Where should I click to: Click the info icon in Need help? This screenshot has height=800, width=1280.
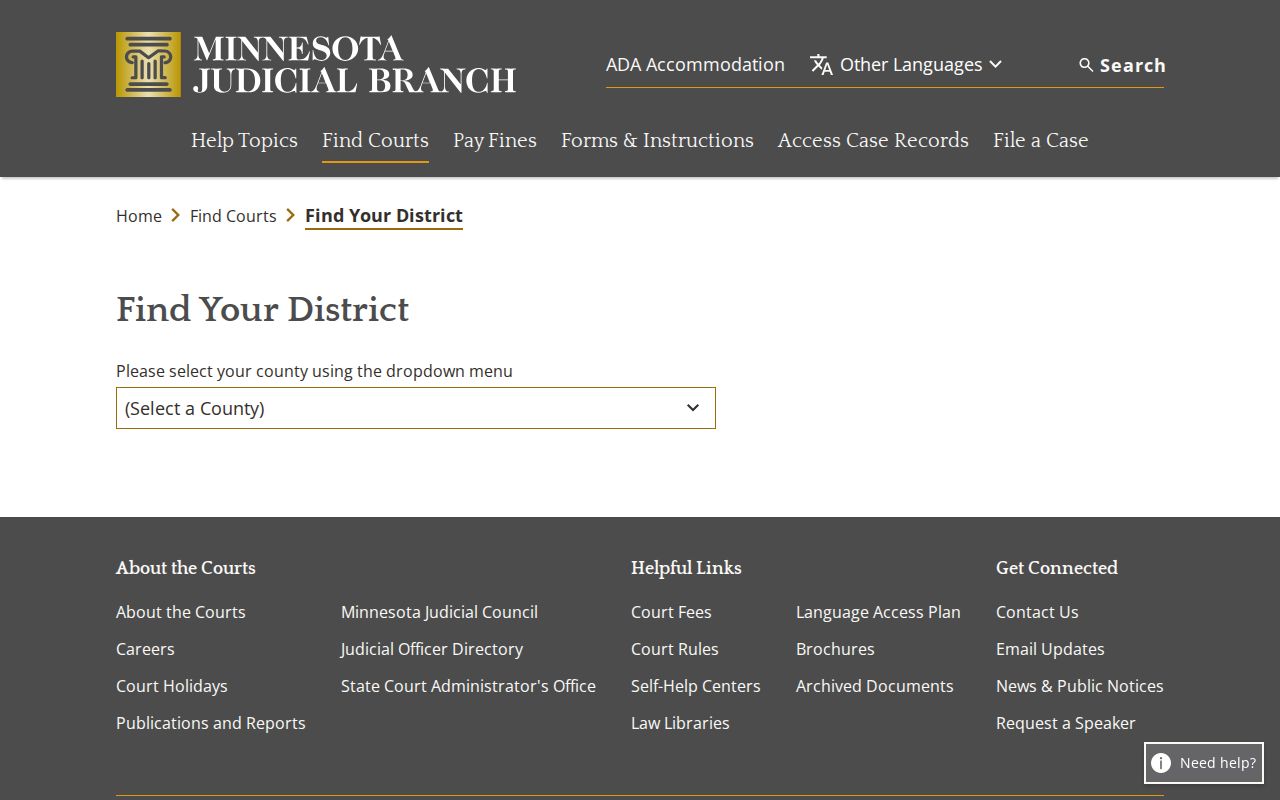click(x=1161, y=763)
